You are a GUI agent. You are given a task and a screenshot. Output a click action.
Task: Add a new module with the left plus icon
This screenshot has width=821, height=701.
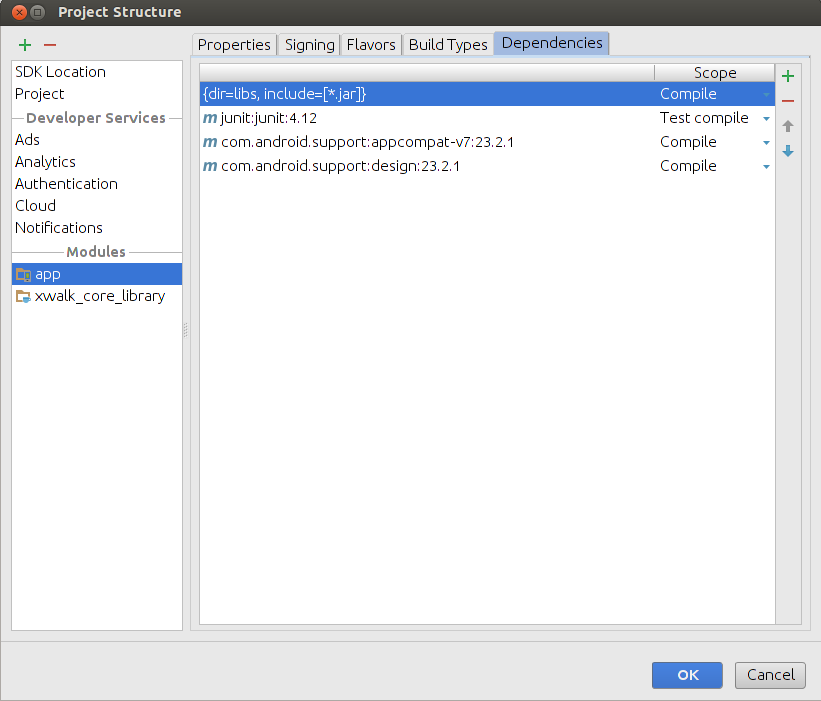pos(25,45)
